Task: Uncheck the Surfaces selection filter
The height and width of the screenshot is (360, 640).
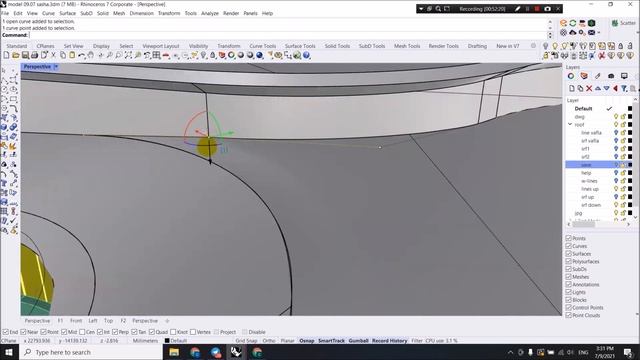Action: [569, 253]
